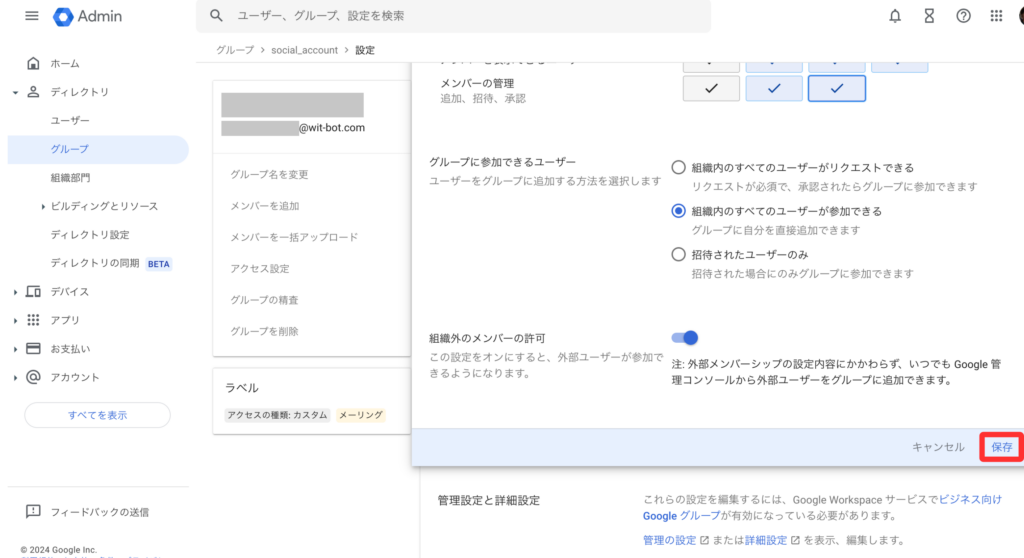Image resolution: width=1024 pixels, height=558 pixels.
Task: Open ユーザー in the directory menu
Action: pos(70,121)
